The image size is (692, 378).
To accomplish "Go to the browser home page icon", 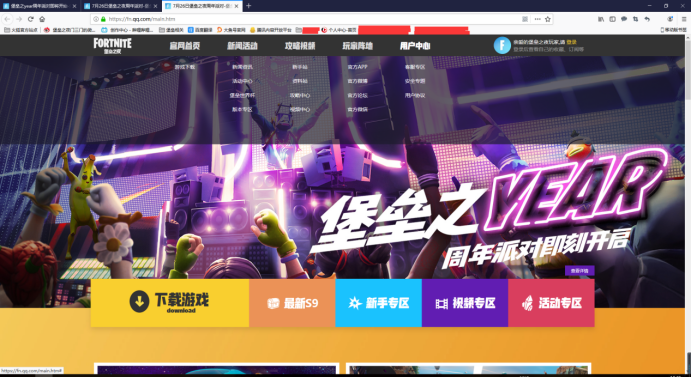I will (x=42, y=19).
